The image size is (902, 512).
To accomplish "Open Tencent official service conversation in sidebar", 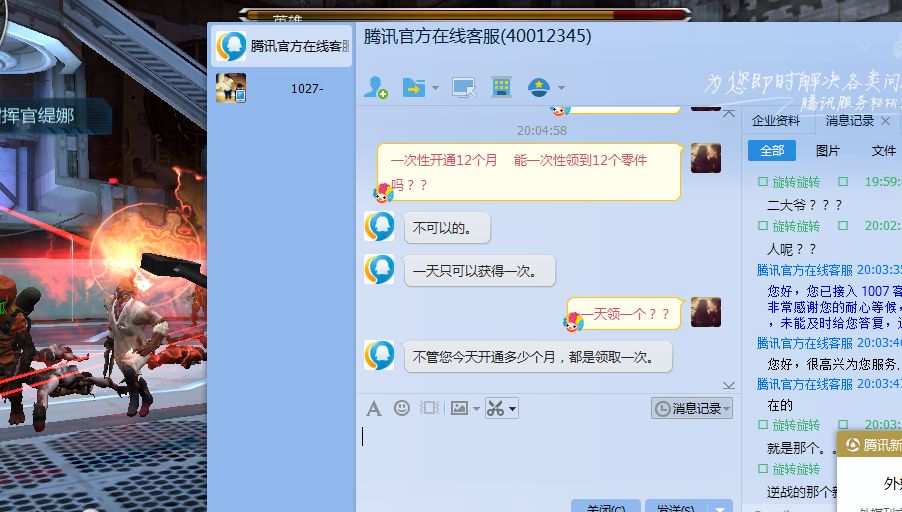I will coord(281,46).
